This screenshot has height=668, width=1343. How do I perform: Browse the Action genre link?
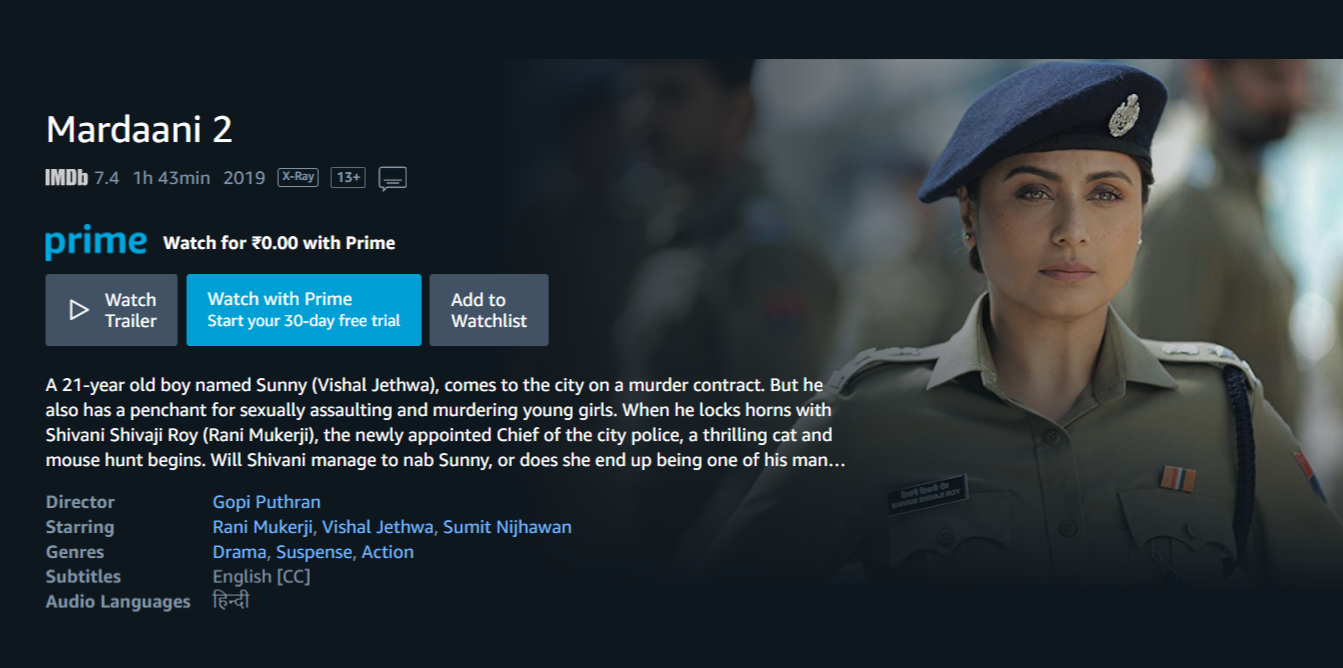[x=387, y=552]
